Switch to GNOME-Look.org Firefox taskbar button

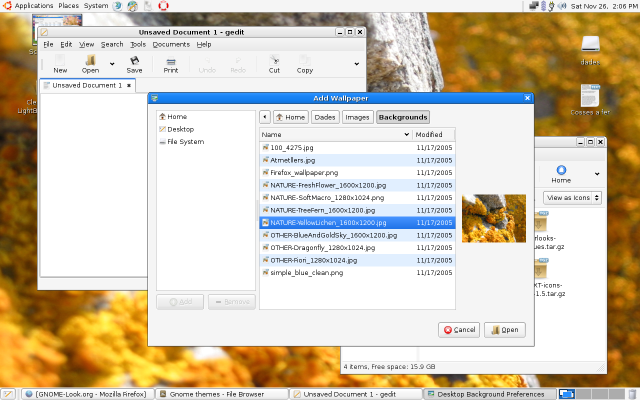point(88,394)
